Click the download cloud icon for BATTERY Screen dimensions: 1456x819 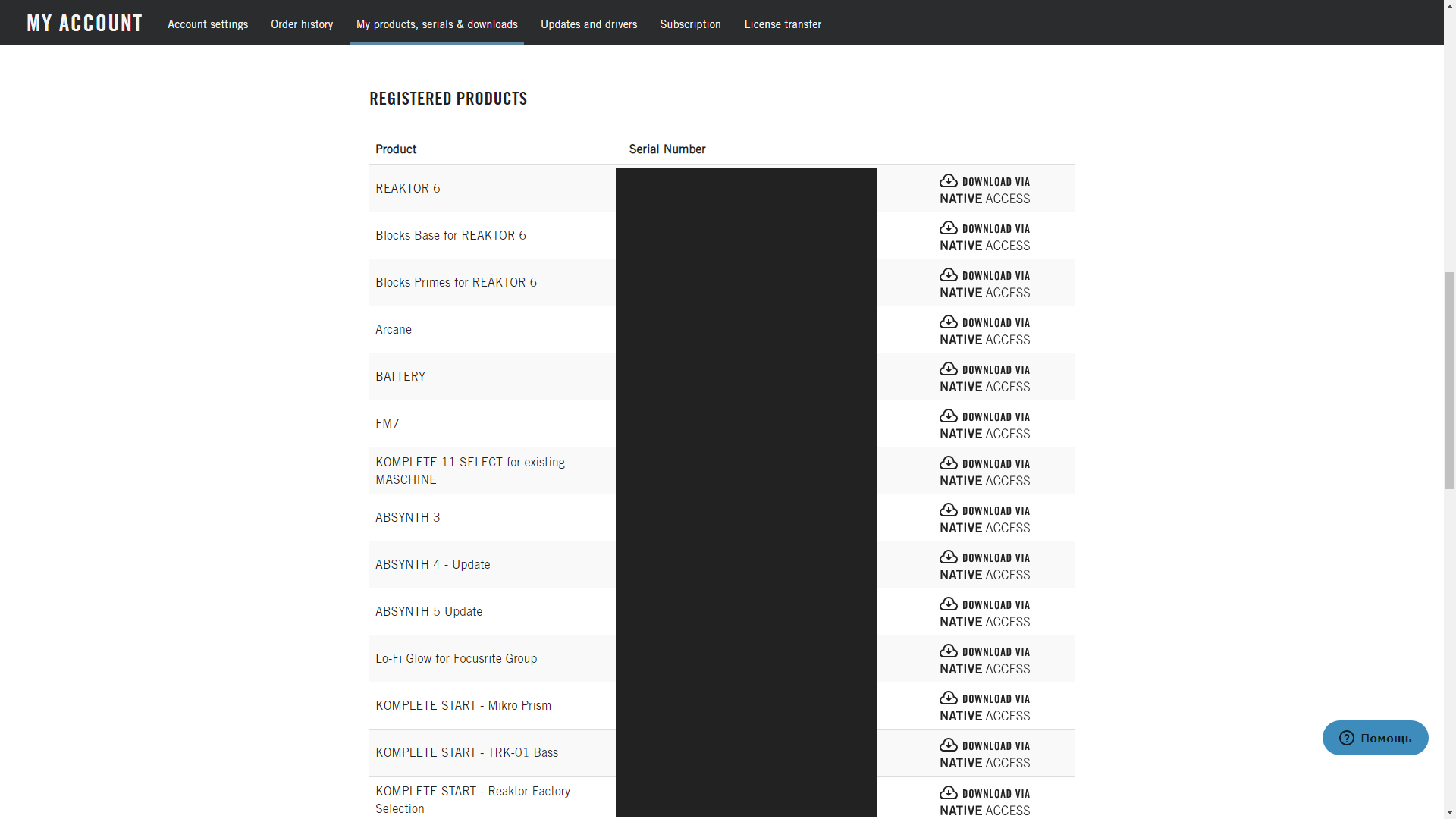[949, 369]
